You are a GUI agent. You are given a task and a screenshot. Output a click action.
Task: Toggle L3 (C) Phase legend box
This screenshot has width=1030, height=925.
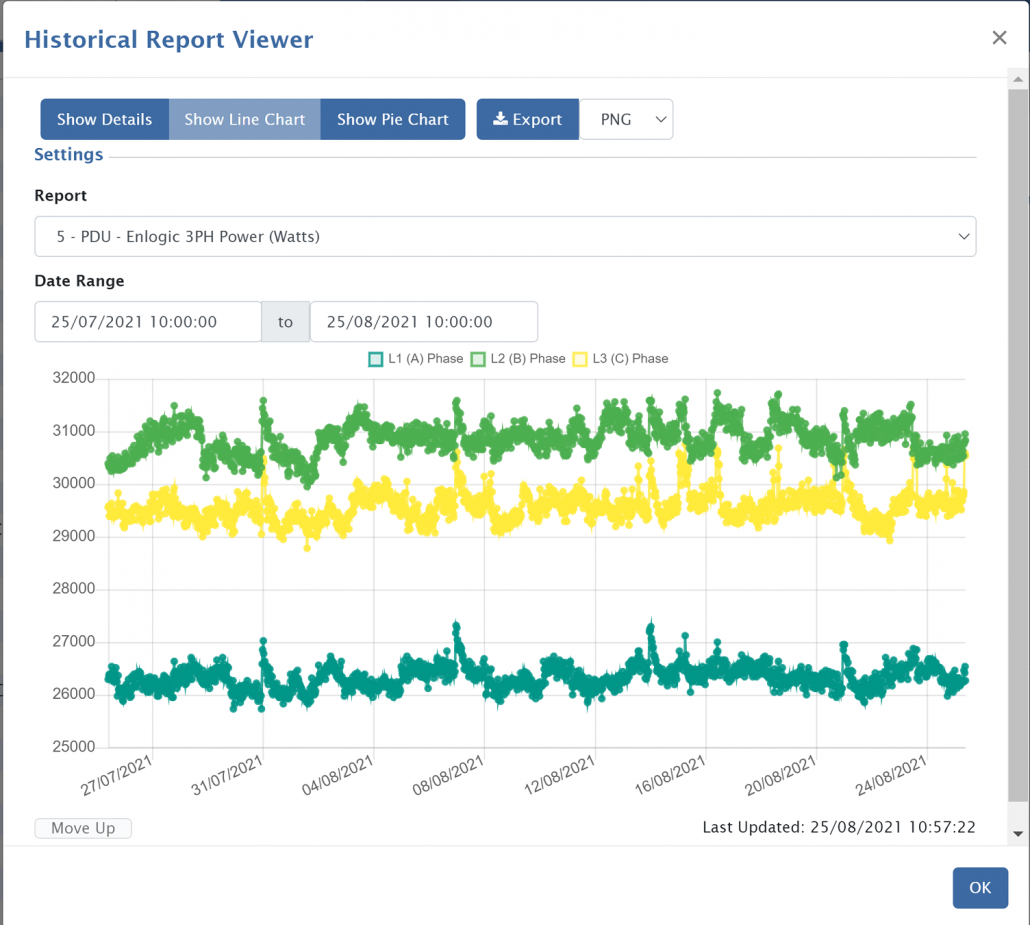580,359
